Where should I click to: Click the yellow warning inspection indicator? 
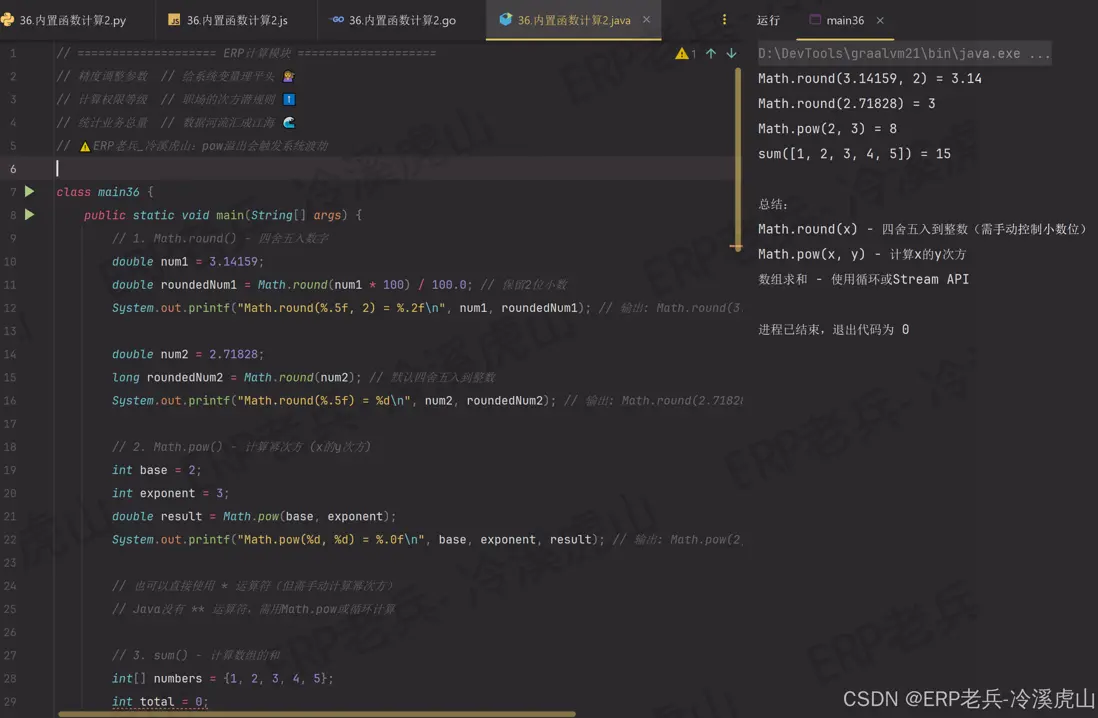[x=685, y=53]
